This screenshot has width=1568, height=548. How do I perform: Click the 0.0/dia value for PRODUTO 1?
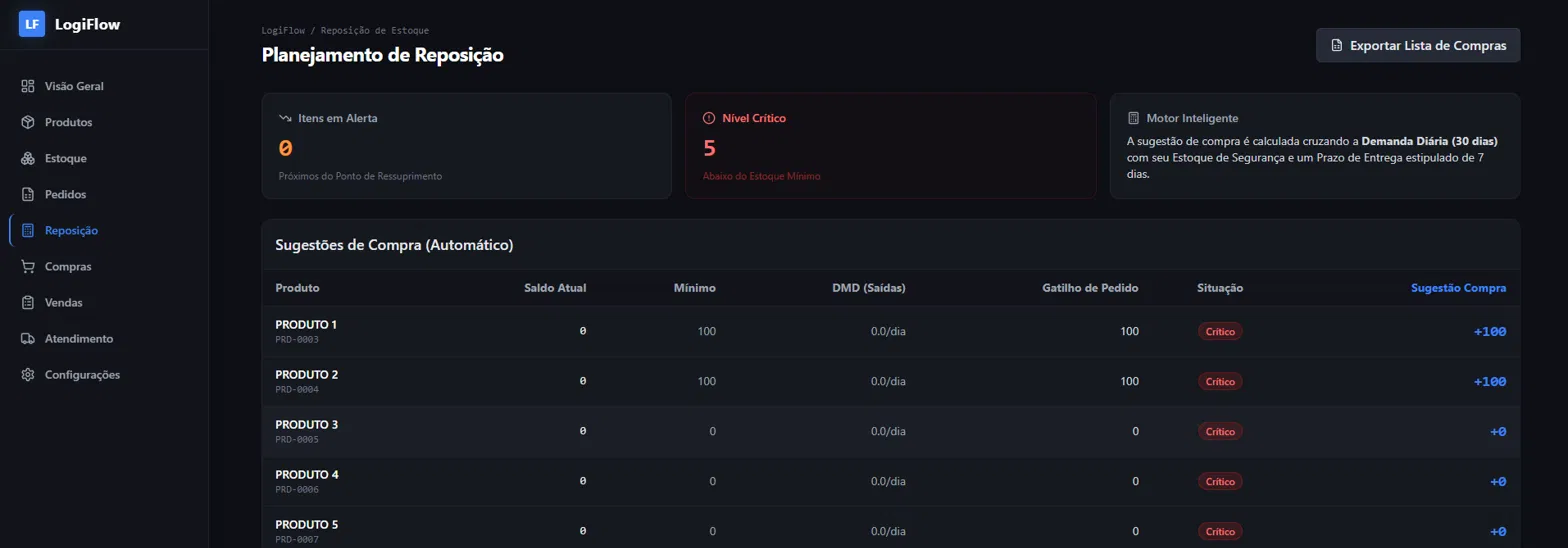click(888, 331)
